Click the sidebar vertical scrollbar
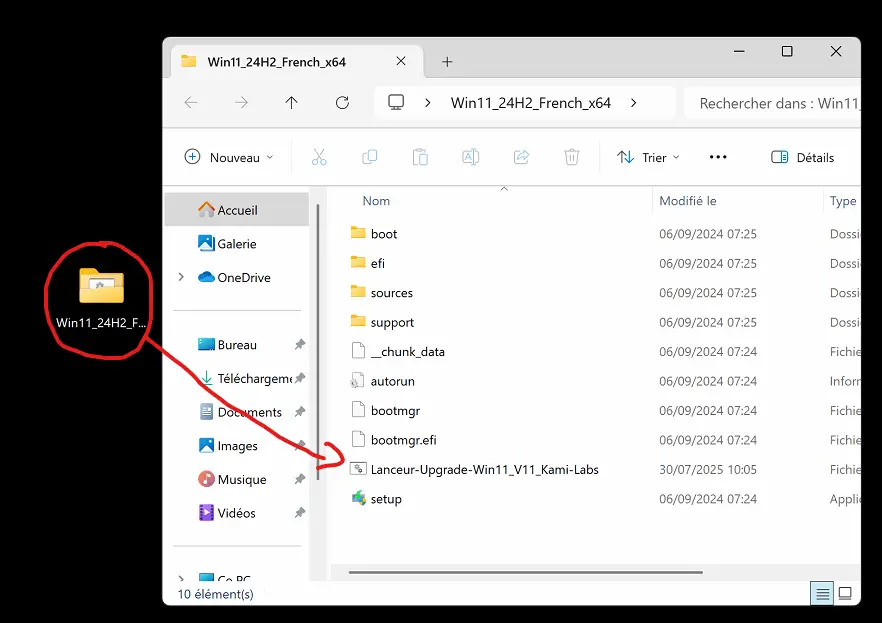882x623 pixels. click(318, 341)
